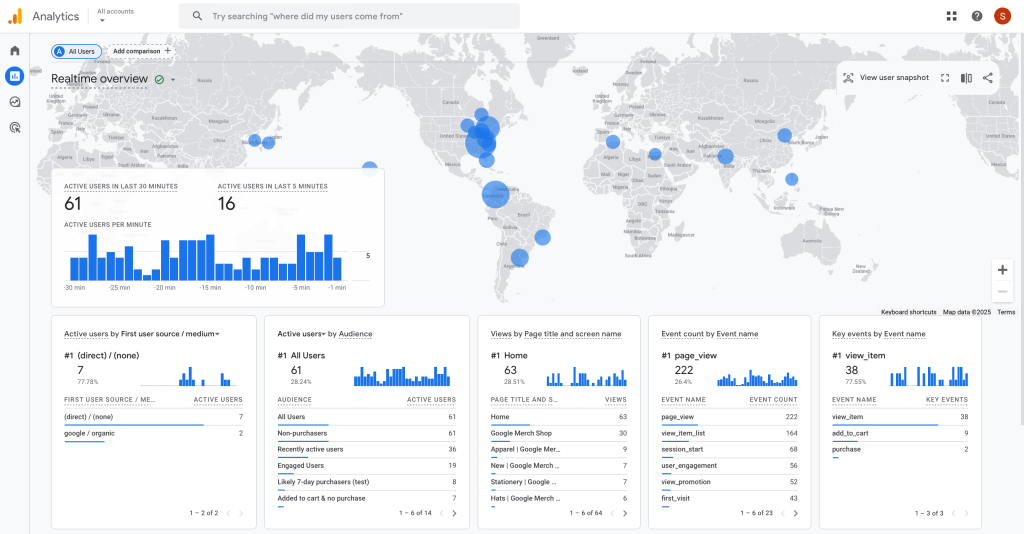Open the Explore icon in sidebar
This screenshot has height=534, width=1024.
[x=15, y=102]
